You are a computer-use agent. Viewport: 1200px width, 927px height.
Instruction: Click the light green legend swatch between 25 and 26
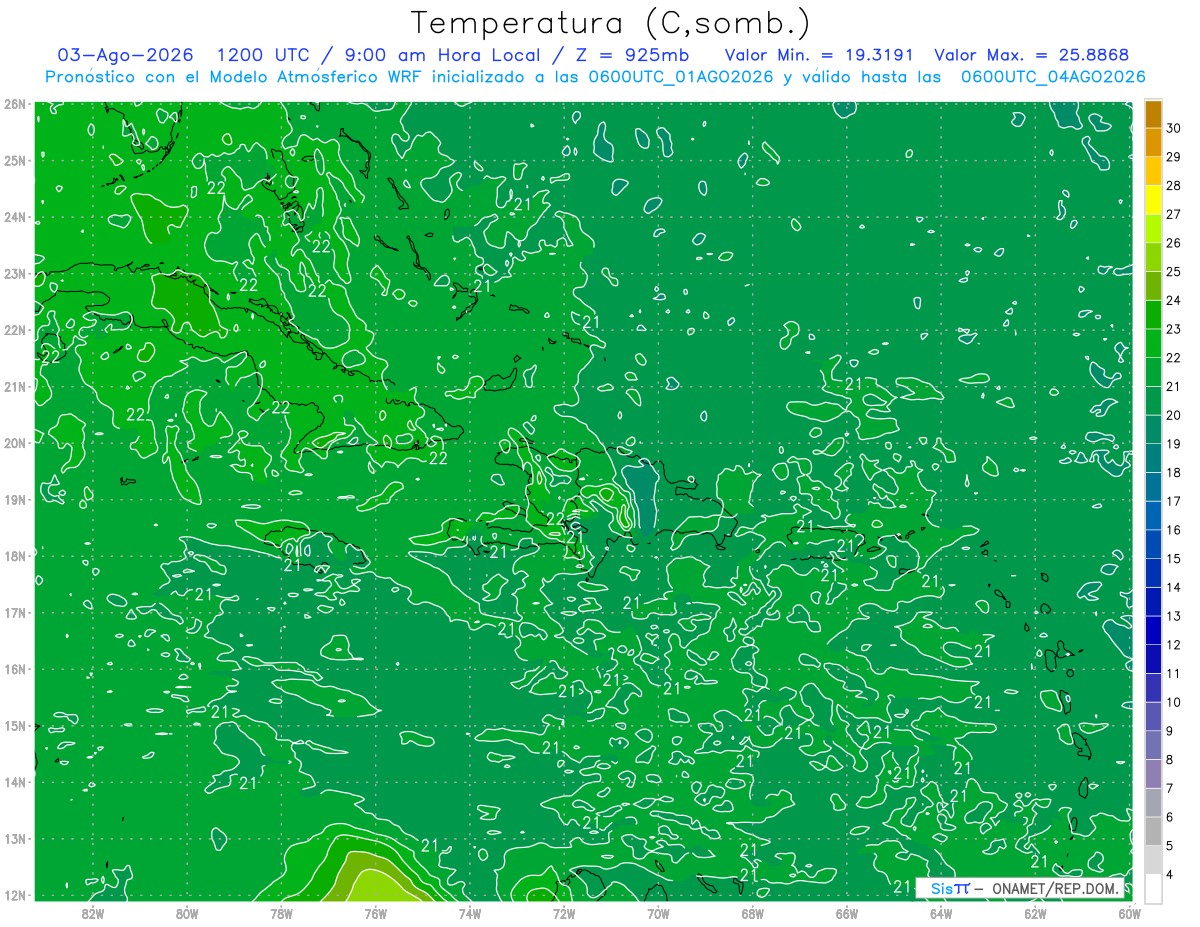[x=1153, y=257]
